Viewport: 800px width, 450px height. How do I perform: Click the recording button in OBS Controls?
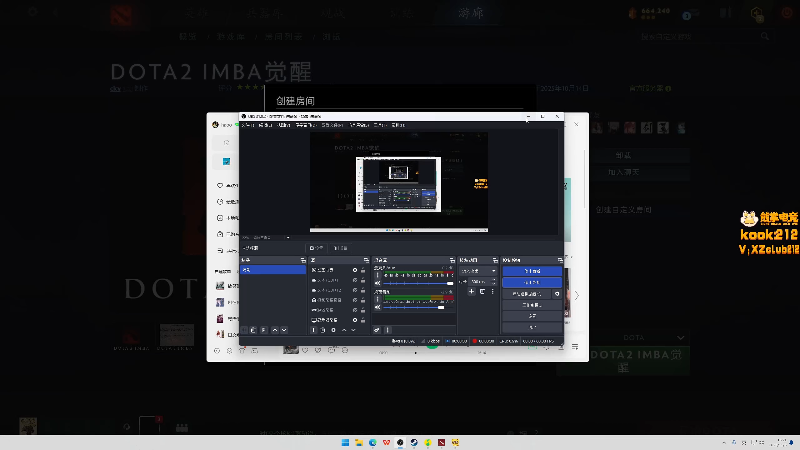pos(532,282)
